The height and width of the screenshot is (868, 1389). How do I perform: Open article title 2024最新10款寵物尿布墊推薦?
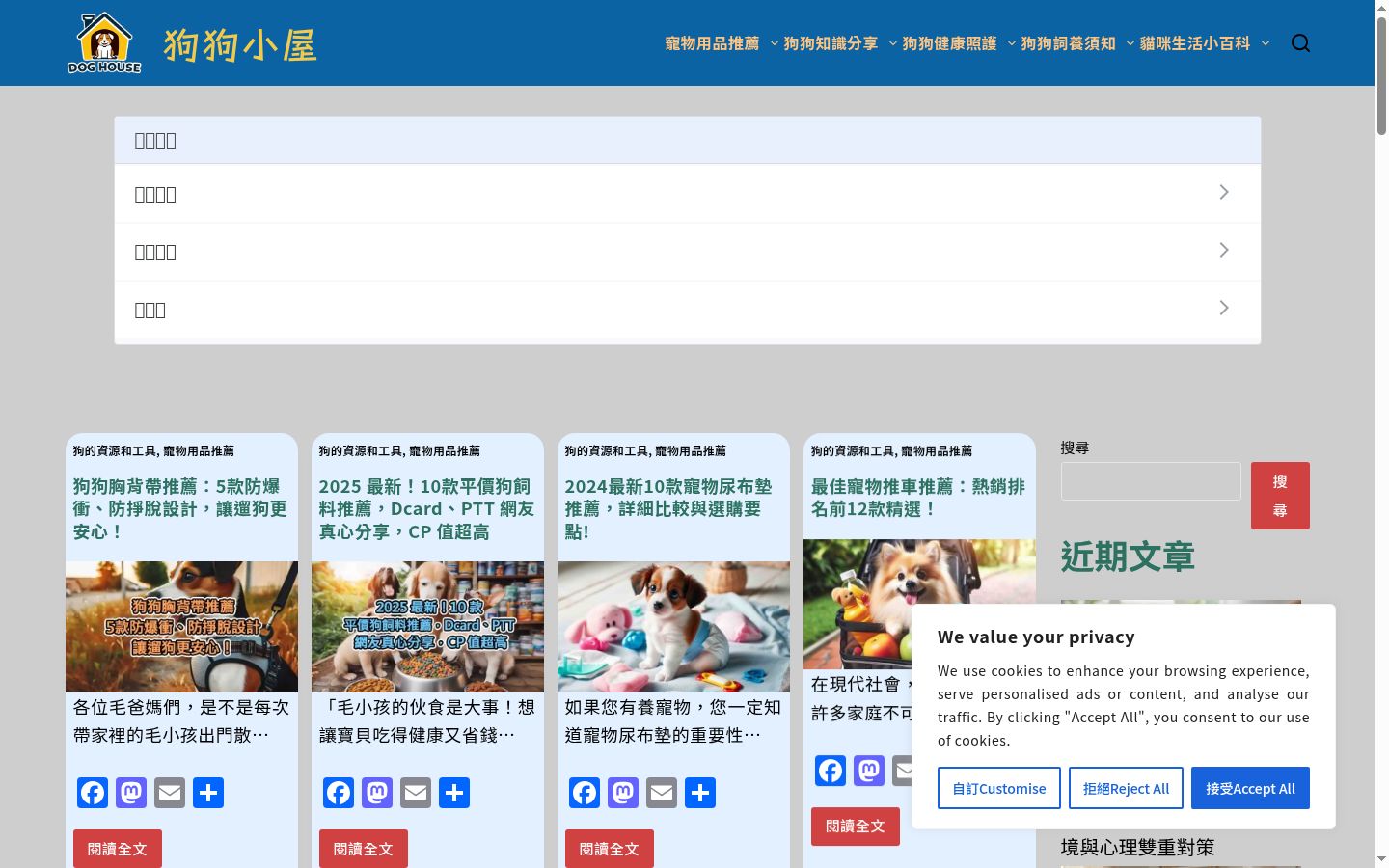[668, 509]
